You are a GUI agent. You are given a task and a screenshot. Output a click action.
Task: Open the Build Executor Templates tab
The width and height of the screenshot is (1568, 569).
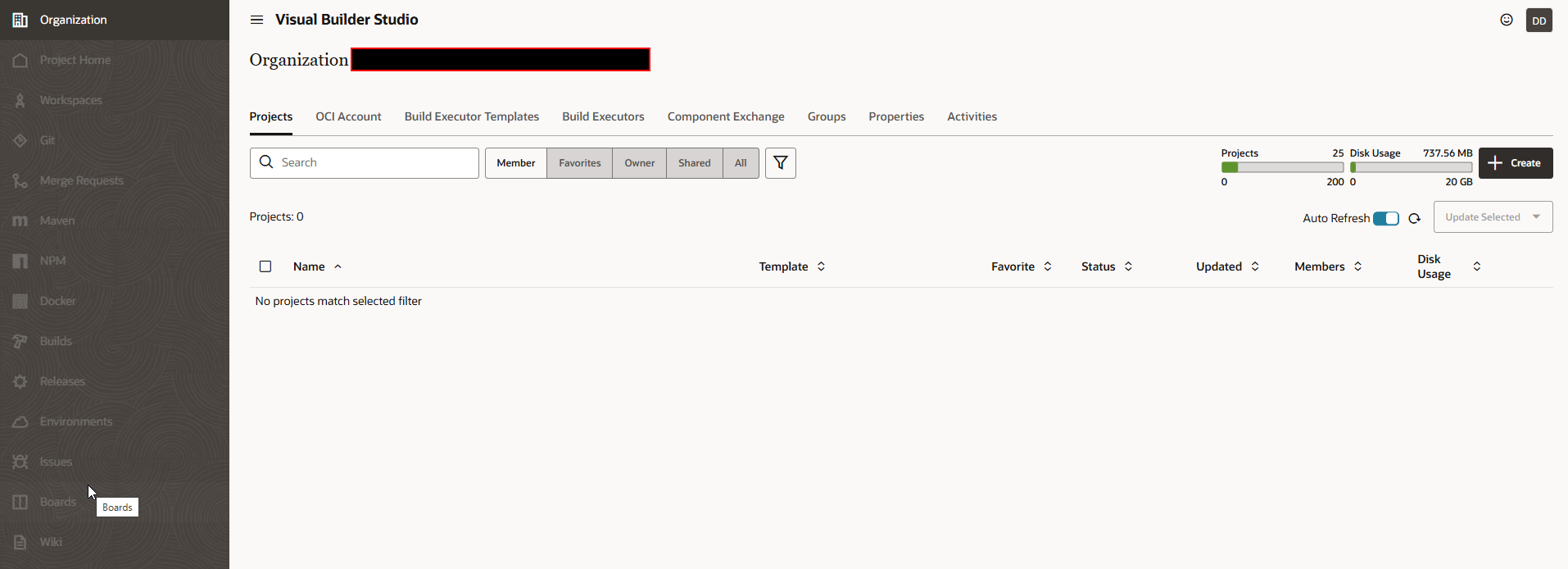472,116
